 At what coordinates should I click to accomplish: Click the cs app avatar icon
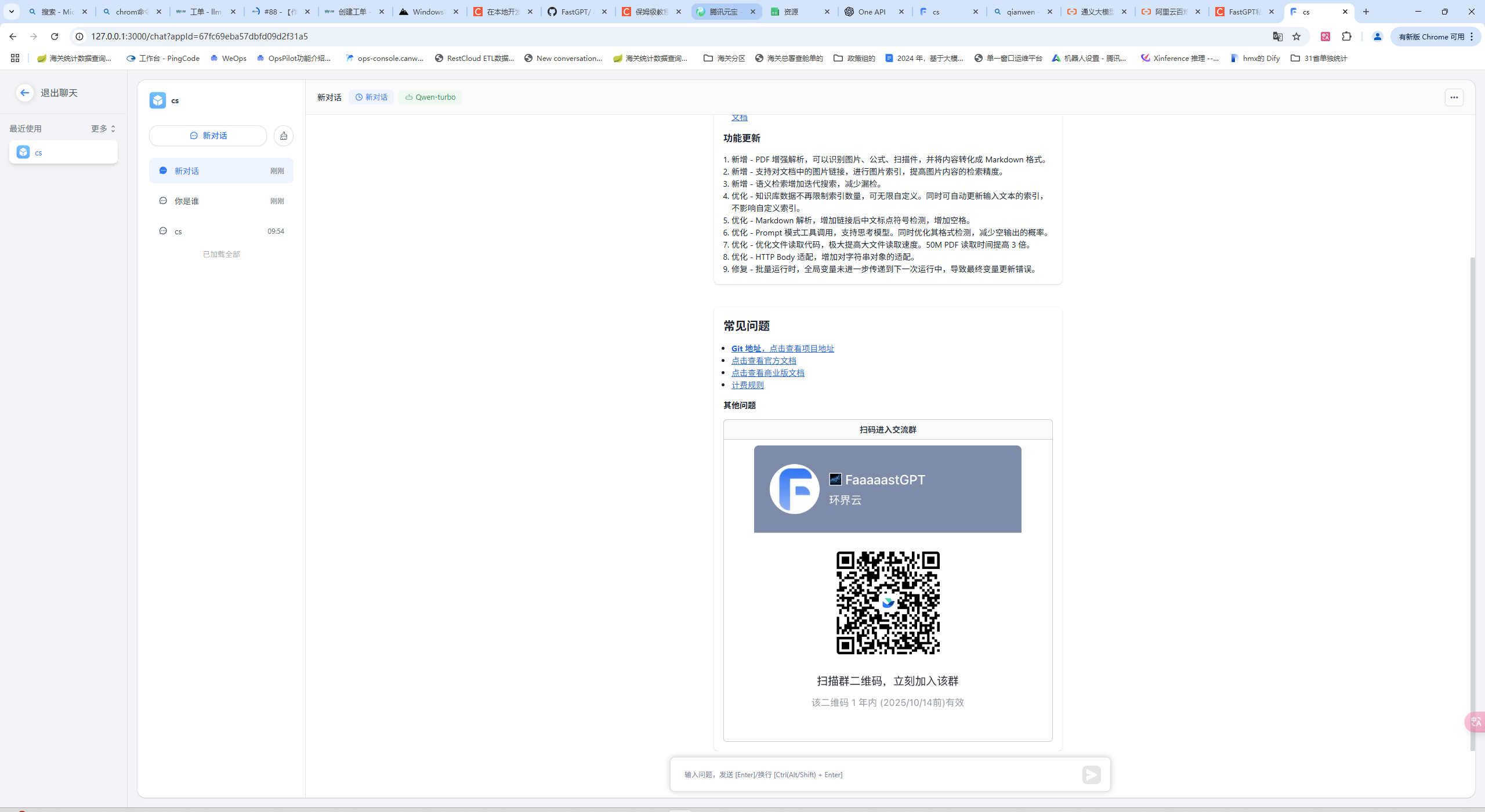[x=157, y=100]
